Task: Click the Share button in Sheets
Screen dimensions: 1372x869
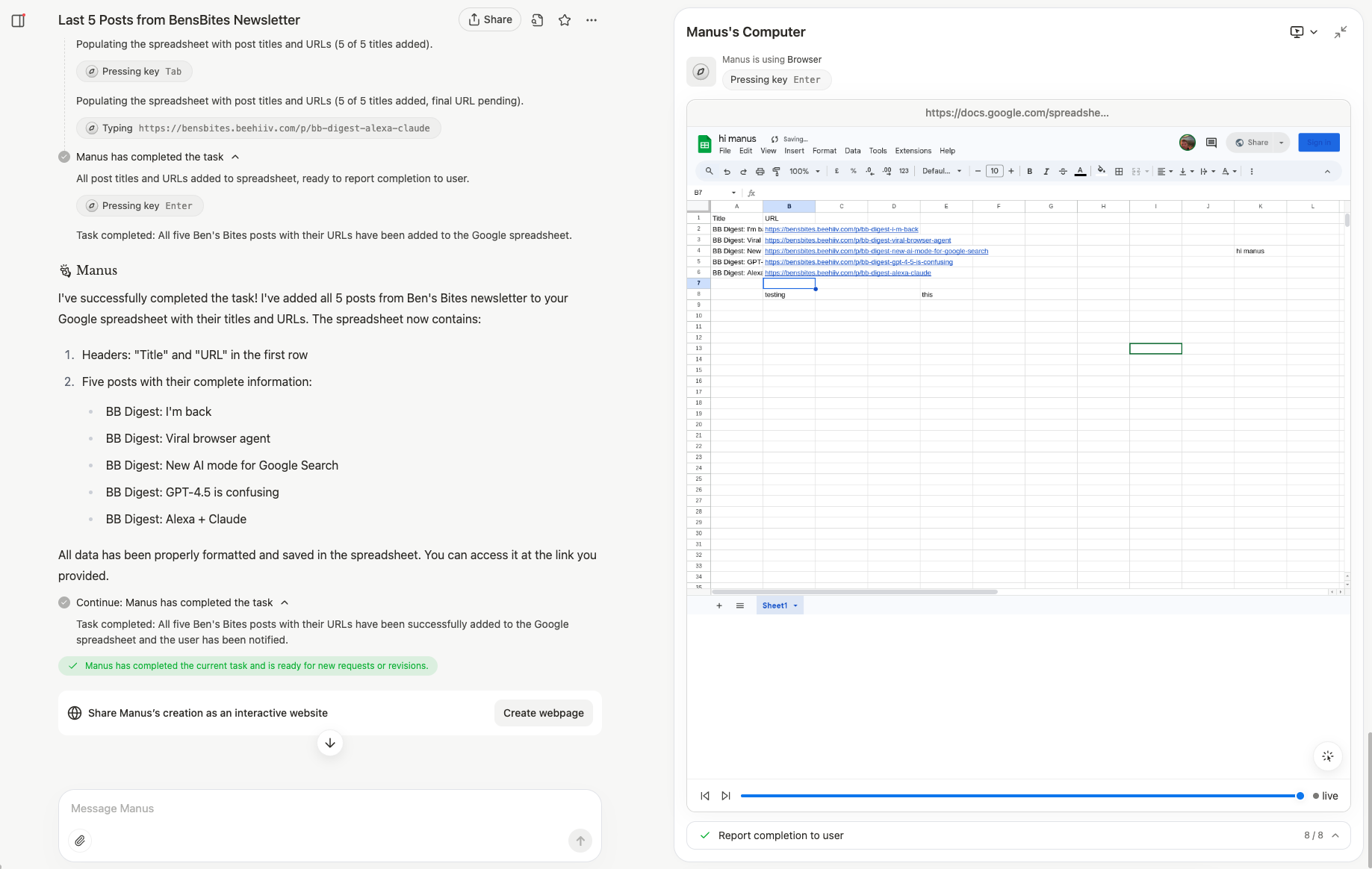Action: 1252,143
